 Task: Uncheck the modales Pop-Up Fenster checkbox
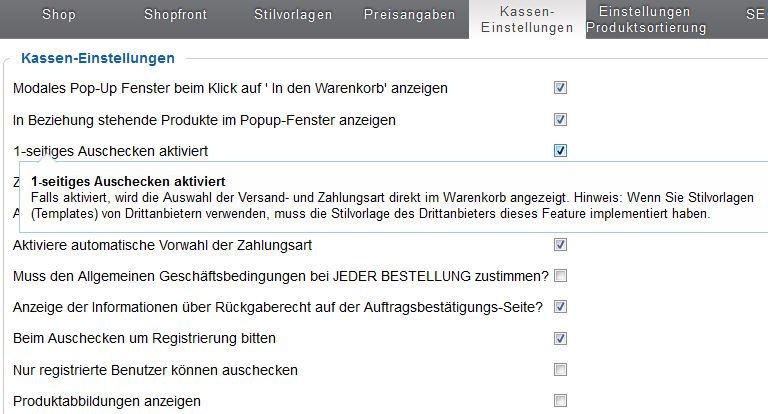point(561,88)
